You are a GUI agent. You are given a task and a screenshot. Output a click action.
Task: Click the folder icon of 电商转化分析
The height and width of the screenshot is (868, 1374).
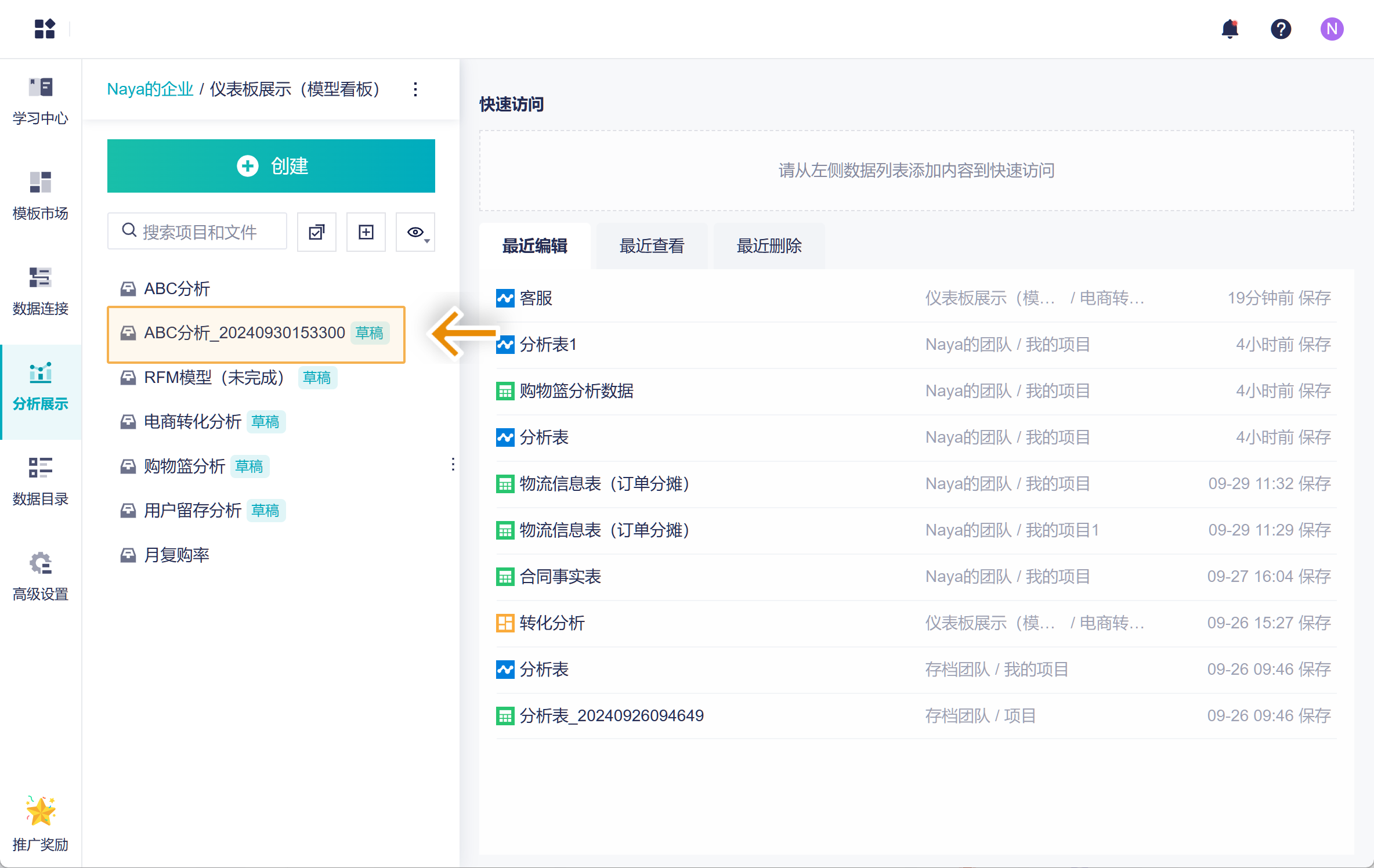(x=128, y=422)
